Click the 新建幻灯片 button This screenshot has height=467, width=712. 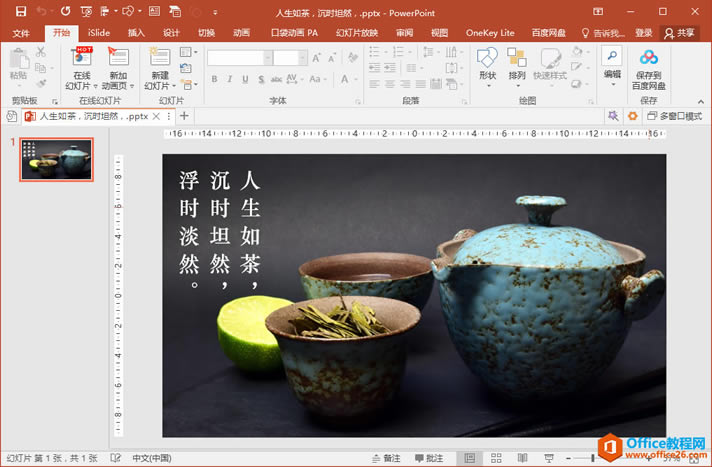click(160, 68)
